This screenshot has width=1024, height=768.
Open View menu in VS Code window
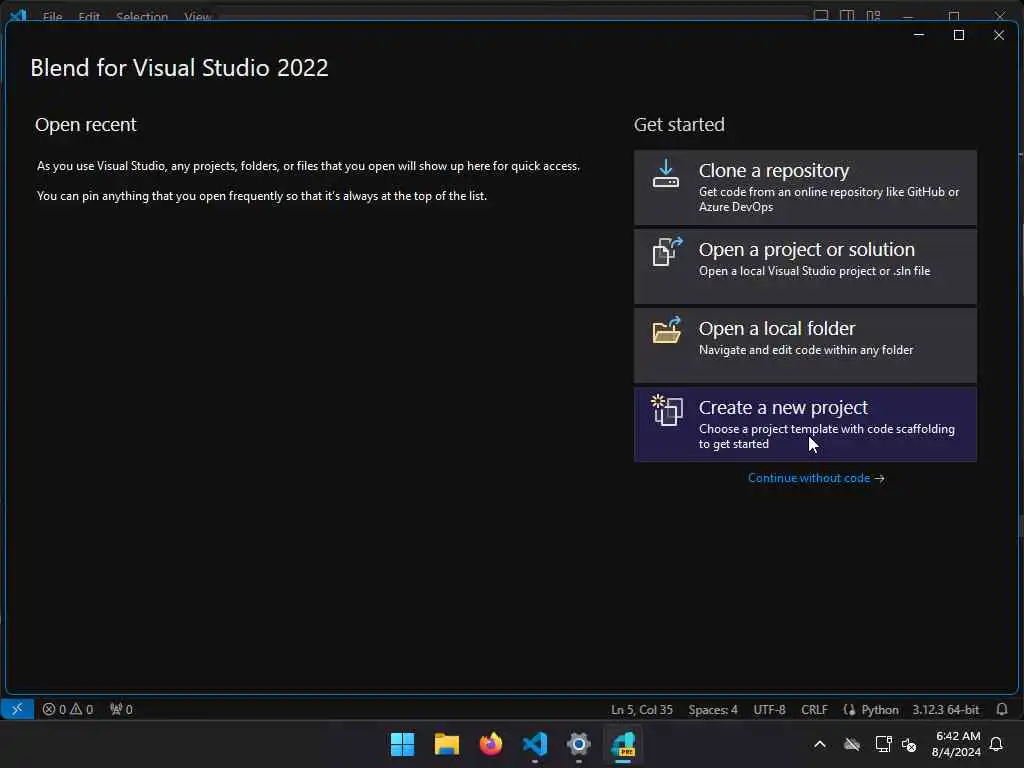pyautogui.click(x=197, y=16)
